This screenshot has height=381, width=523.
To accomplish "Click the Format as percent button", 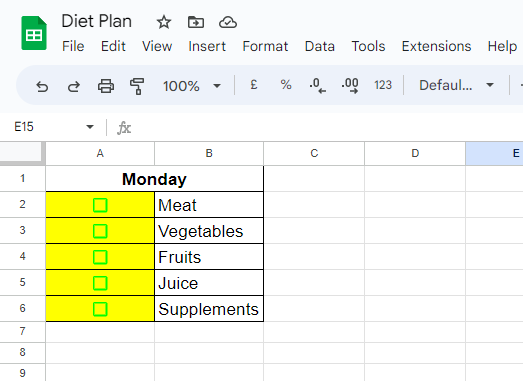I will pyautogui.click(x=286, y=85).
